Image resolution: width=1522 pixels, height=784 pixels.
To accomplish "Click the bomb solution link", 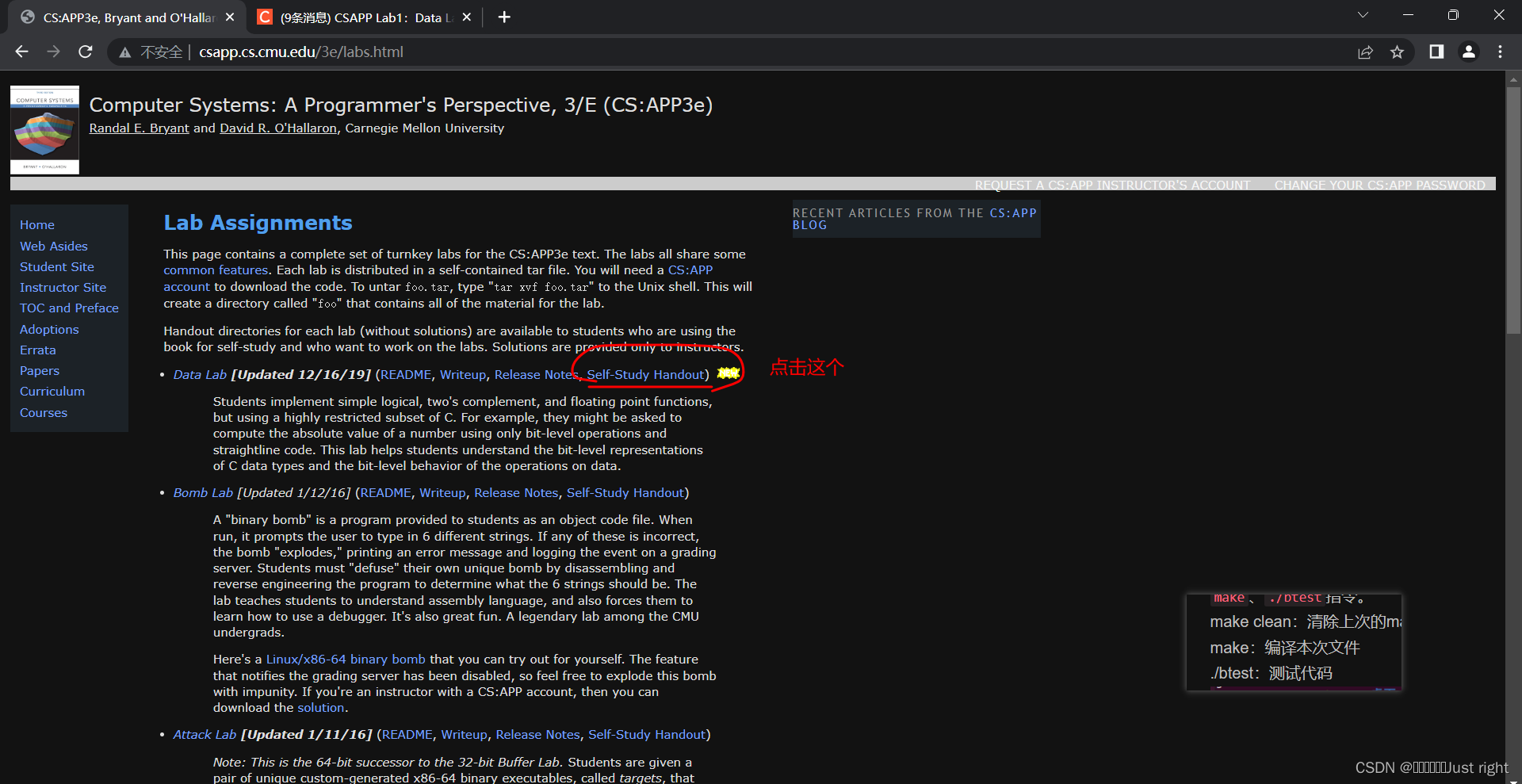I will (320, 708).
